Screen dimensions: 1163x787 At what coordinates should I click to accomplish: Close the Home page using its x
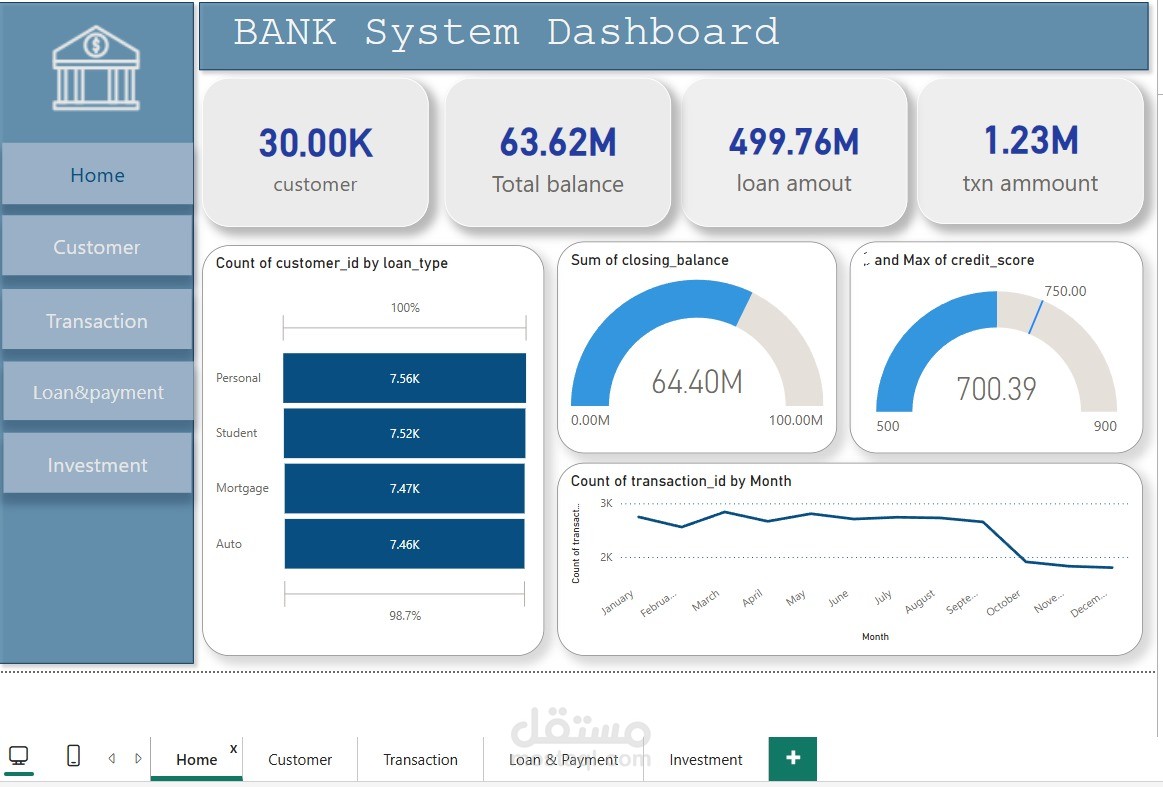233,747
